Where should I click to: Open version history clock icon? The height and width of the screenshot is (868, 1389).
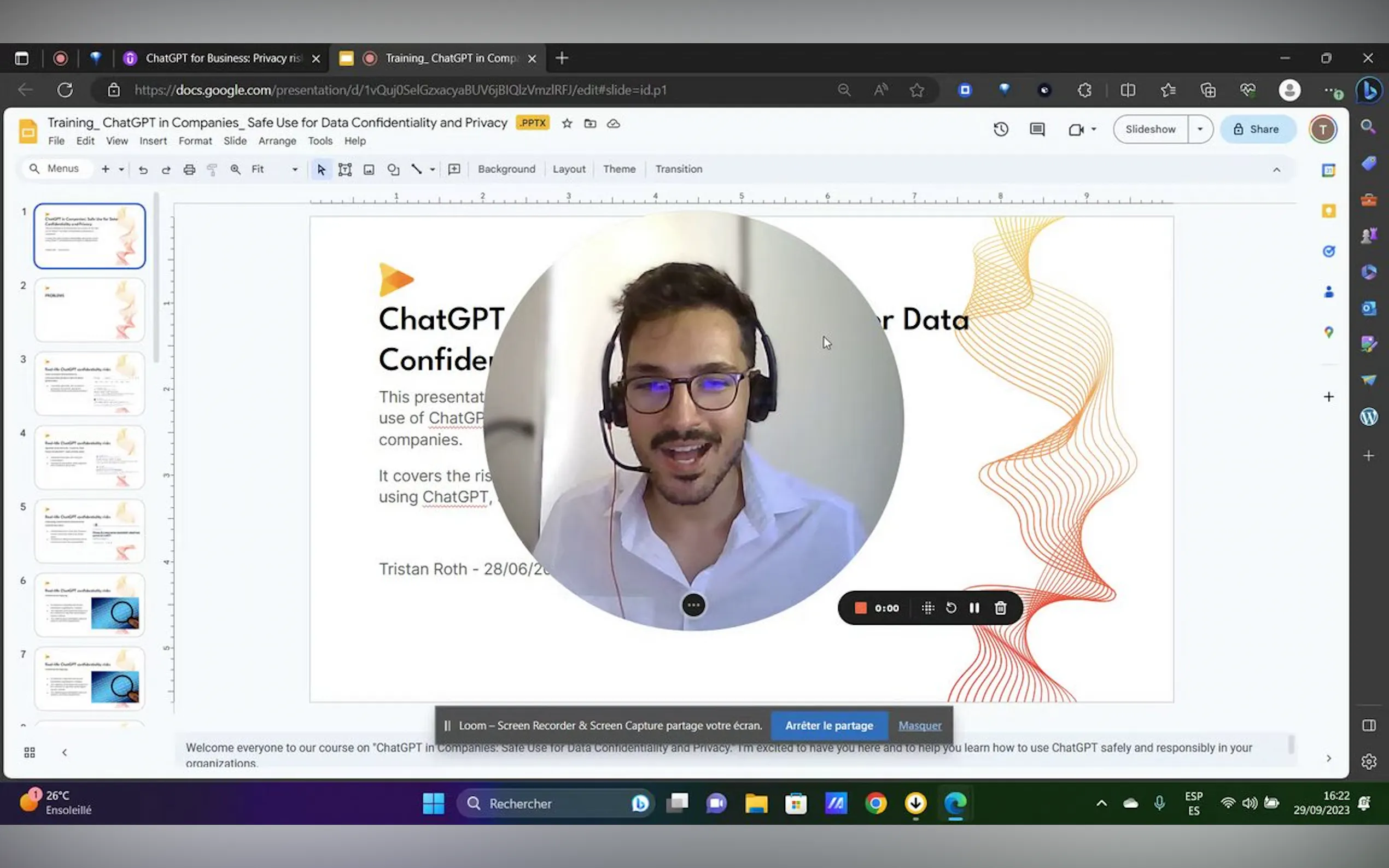point(1001,129)
